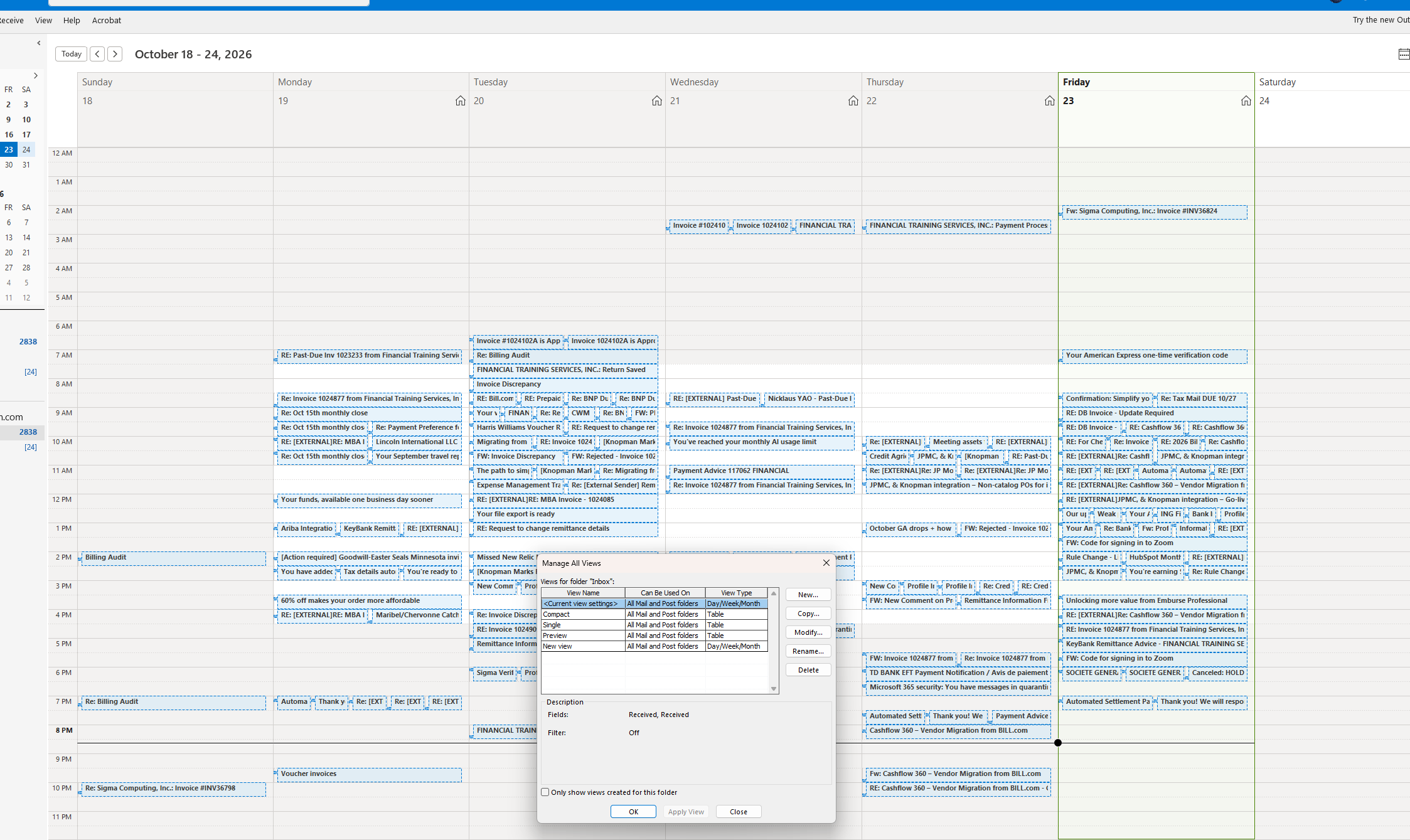Click the View Type column header
1410x840 pixels.
(x=736, y=593)
